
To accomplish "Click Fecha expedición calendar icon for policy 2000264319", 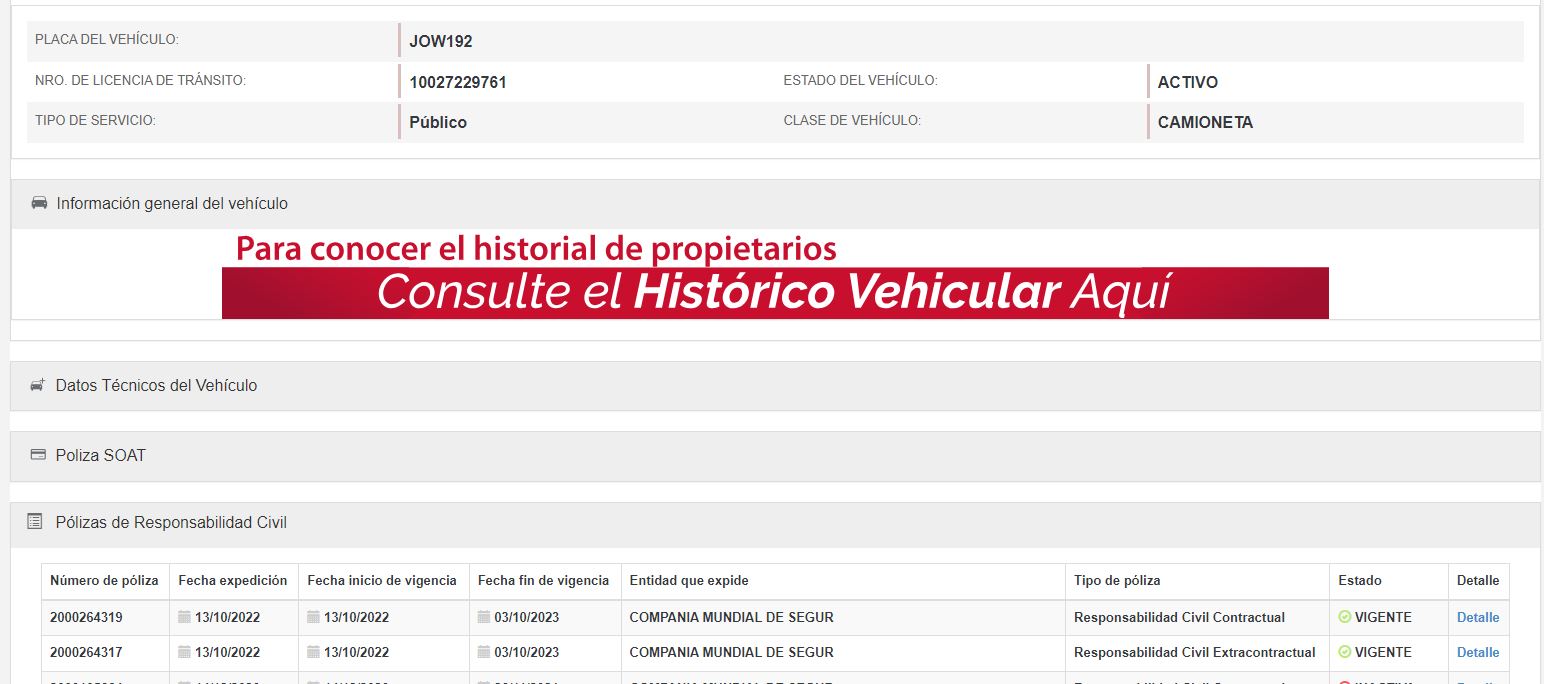I will (x=184, y=617).
